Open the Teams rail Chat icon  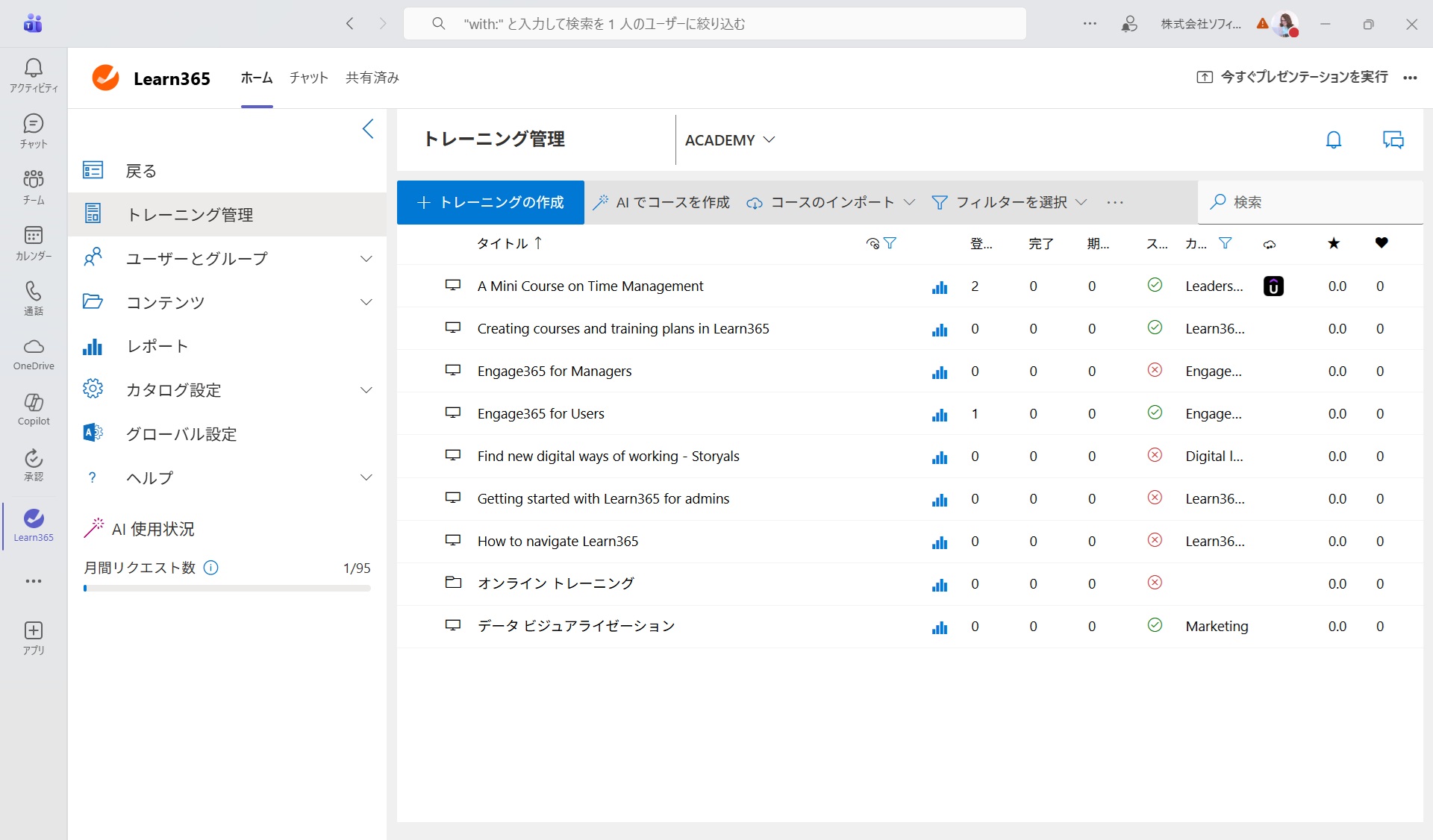coord(34,131)
